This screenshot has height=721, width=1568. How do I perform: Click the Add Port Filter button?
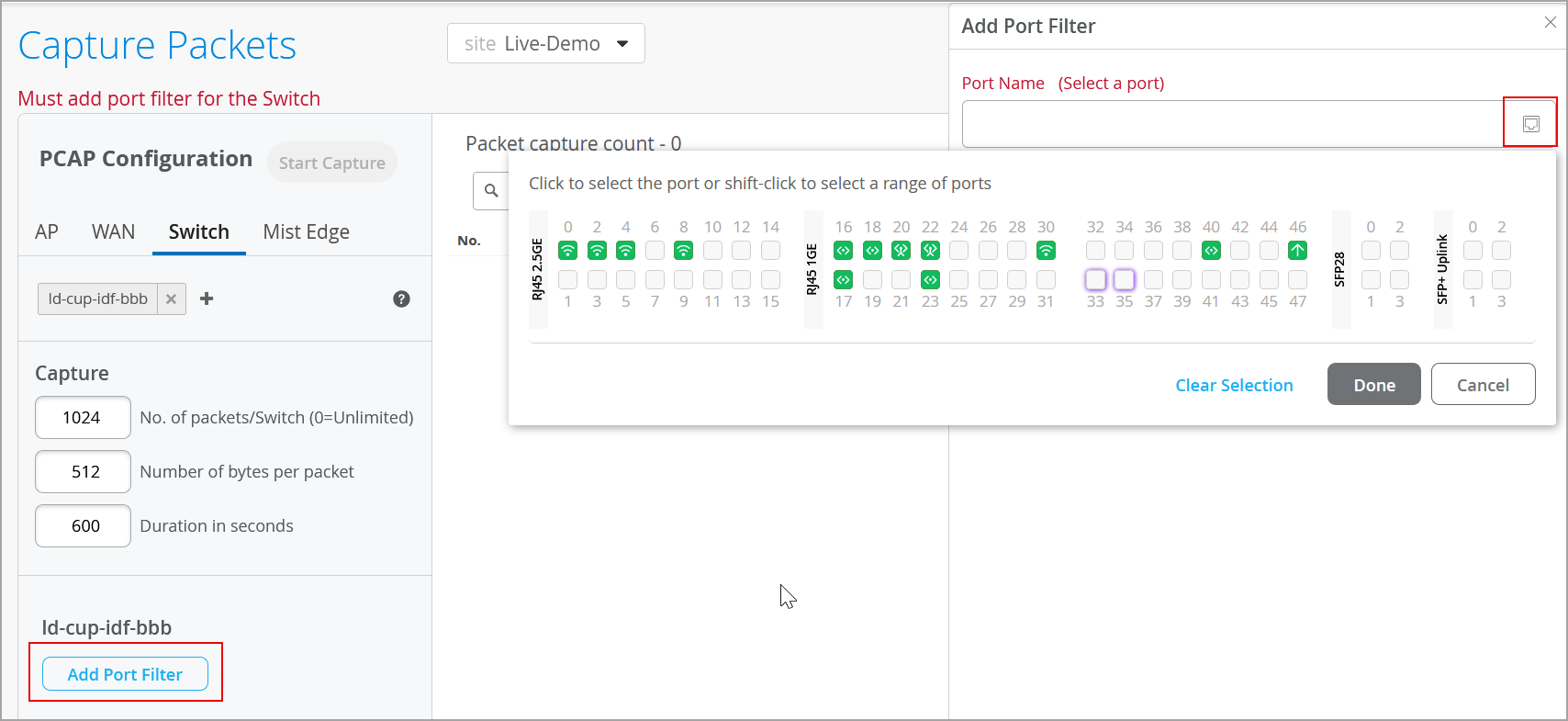[x=125, y=674]
